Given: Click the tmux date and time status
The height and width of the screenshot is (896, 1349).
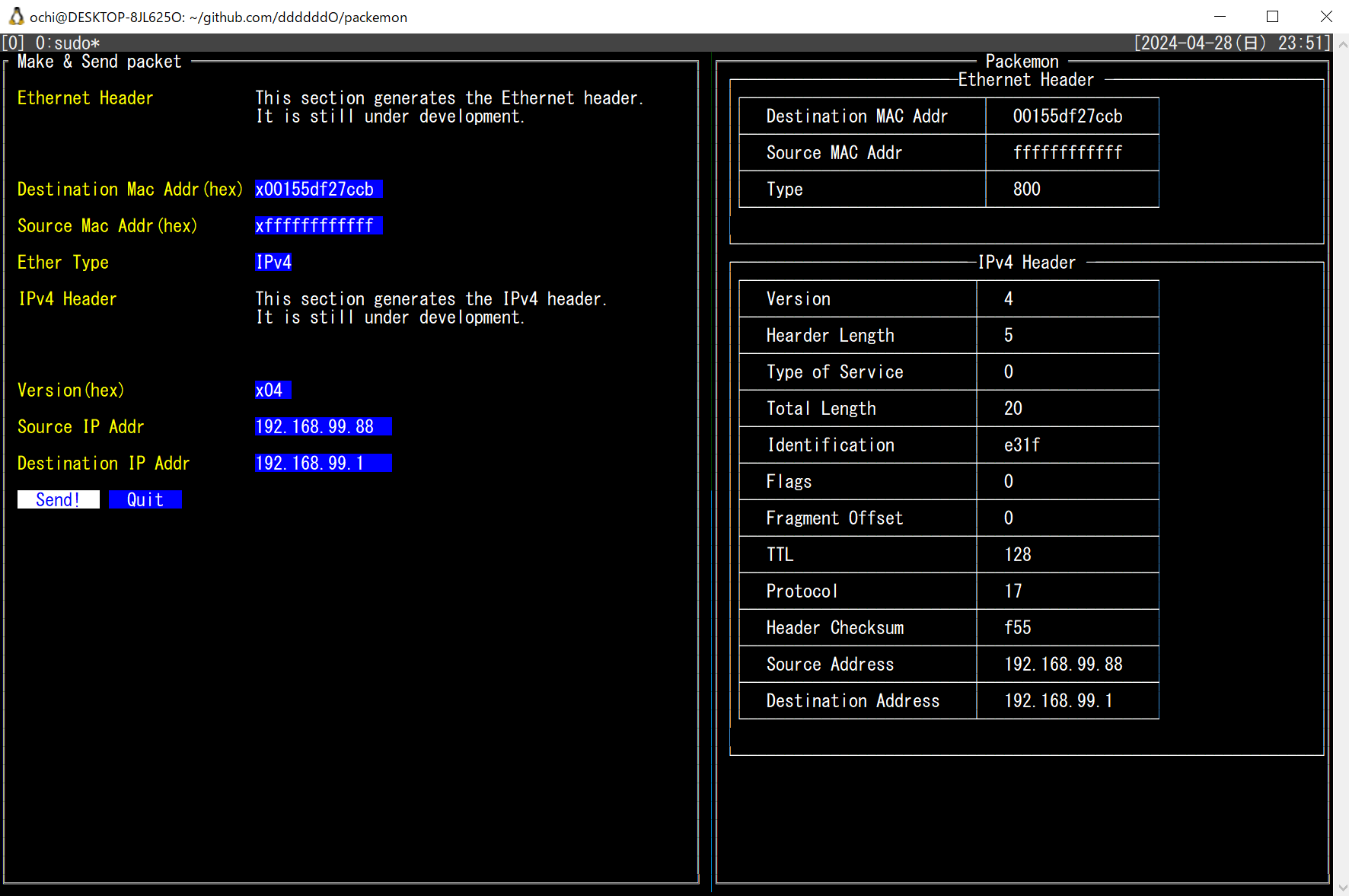Looking at the screenshot, I should pos(1231,43).
